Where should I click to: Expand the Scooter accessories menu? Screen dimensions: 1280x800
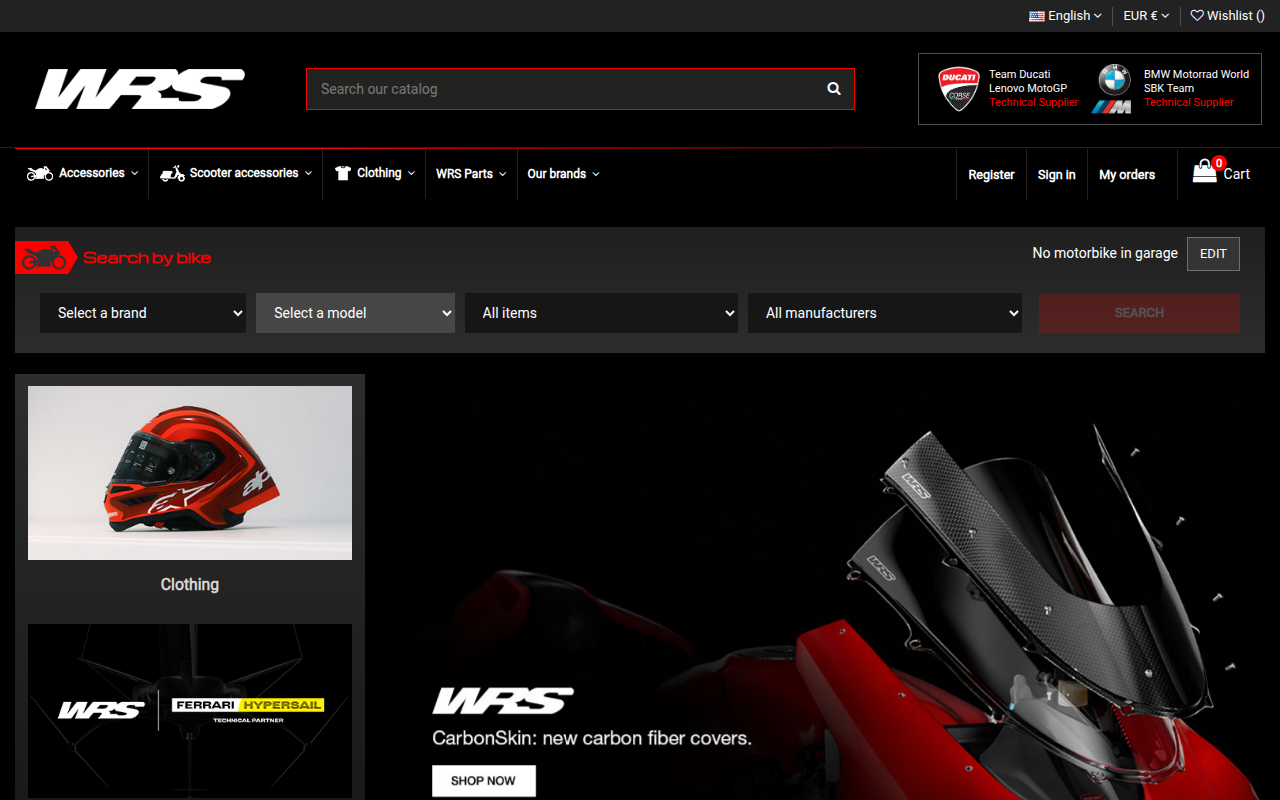pos(236,173)
